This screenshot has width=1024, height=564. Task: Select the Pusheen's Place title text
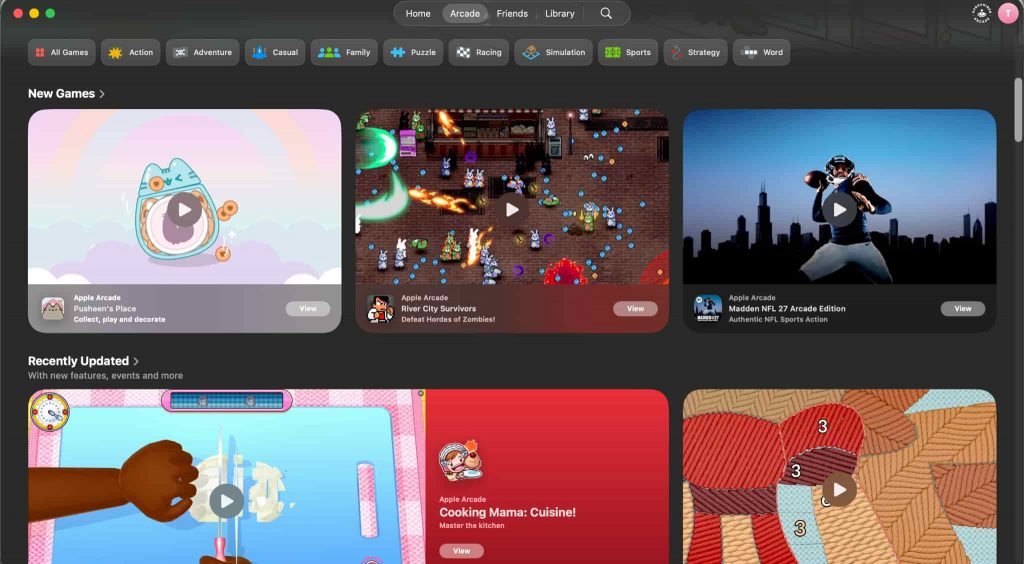[x=105, y=309]
